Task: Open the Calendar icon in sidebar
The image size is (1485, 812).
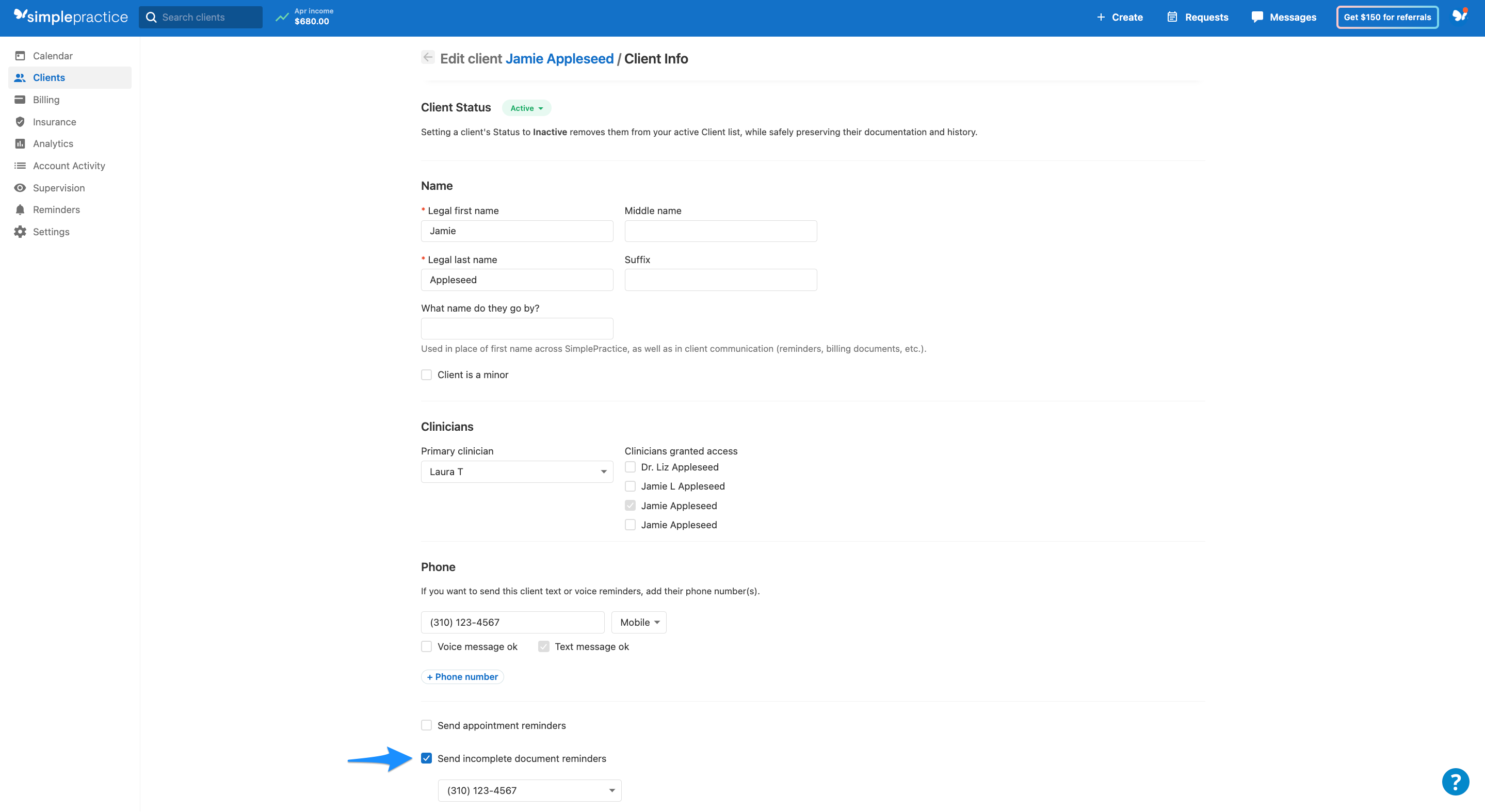Action: tap(20, 56)
